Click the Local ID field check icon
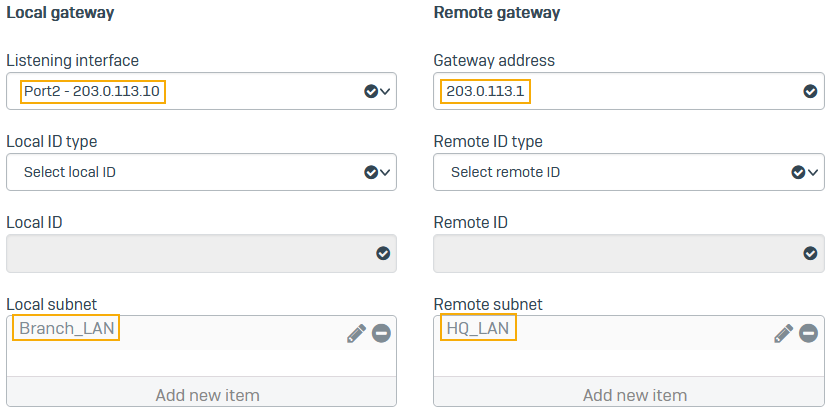Viewport: 834px width, 413px height. [383, 254]
